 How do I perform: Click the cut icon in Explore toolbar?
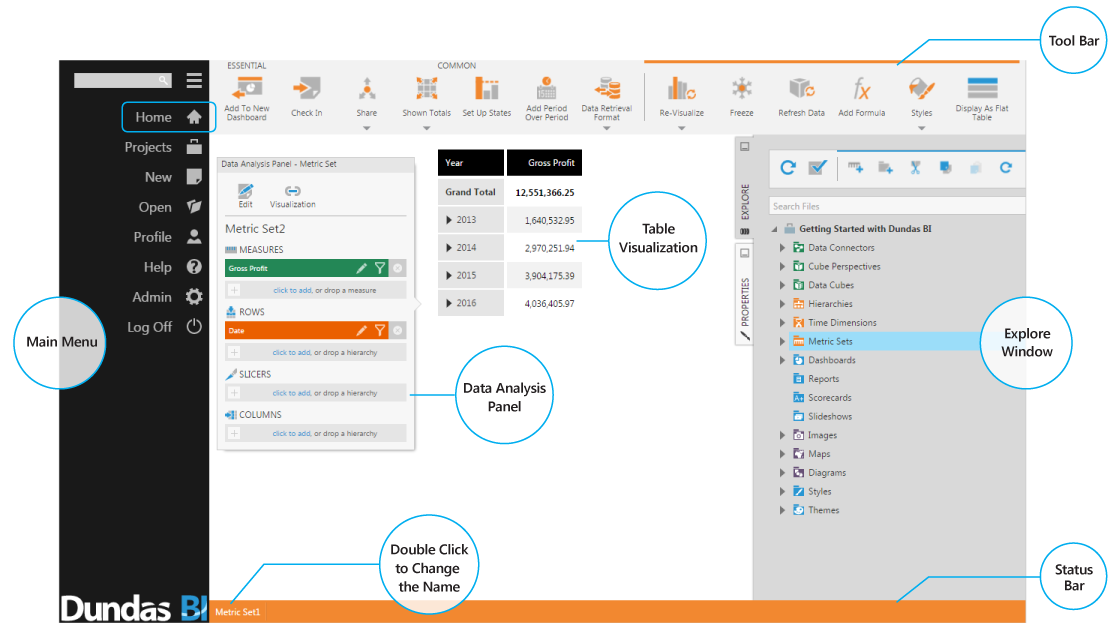pyautogui.click(x=916, y=168)
